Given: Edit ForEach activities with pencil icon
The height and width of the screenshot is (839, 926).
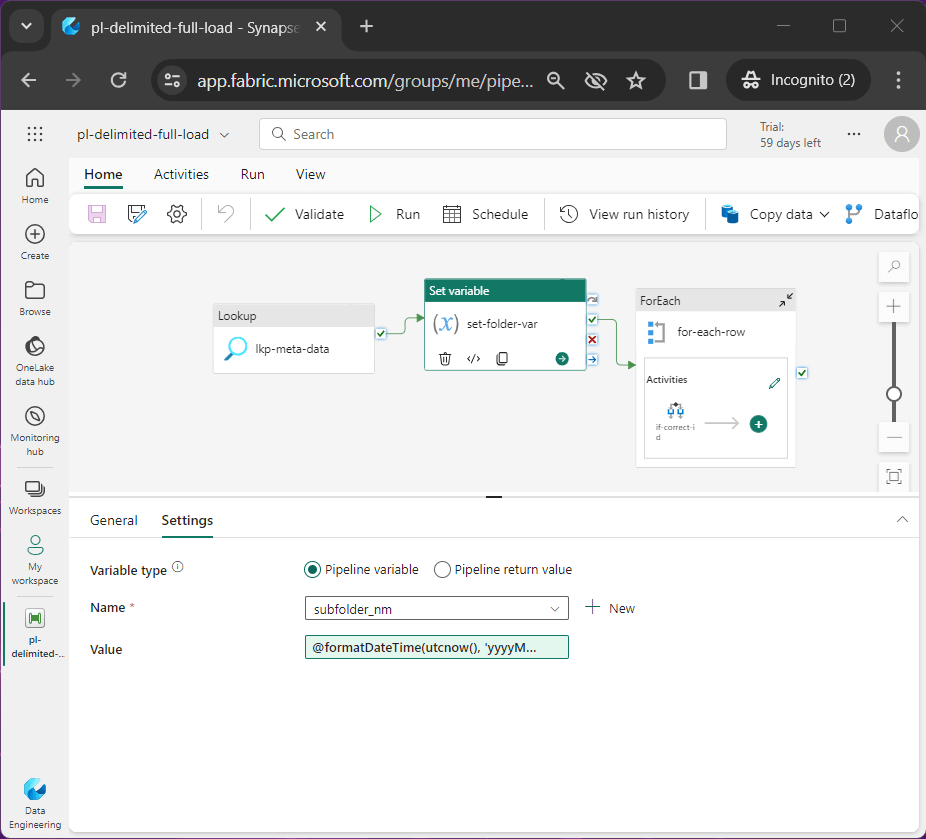Looking at the screenshot, I should (x=774, y=383).
